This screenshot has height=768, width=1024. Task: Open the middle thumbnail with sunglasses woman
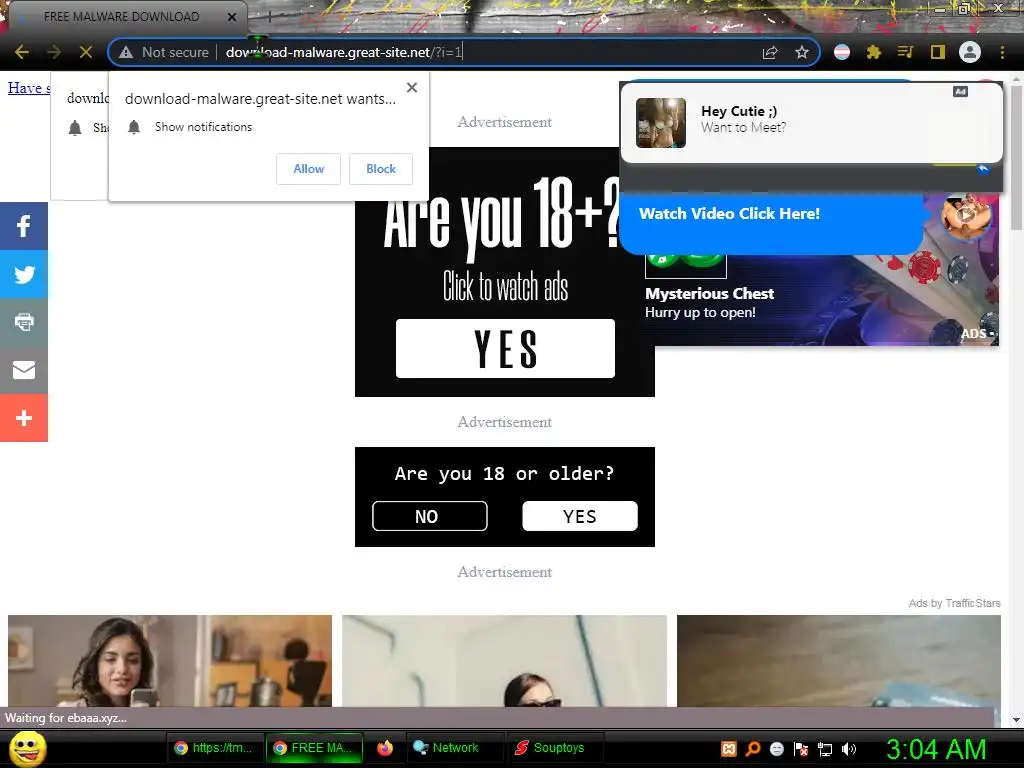pyautogui.click(x=504, y=660)
